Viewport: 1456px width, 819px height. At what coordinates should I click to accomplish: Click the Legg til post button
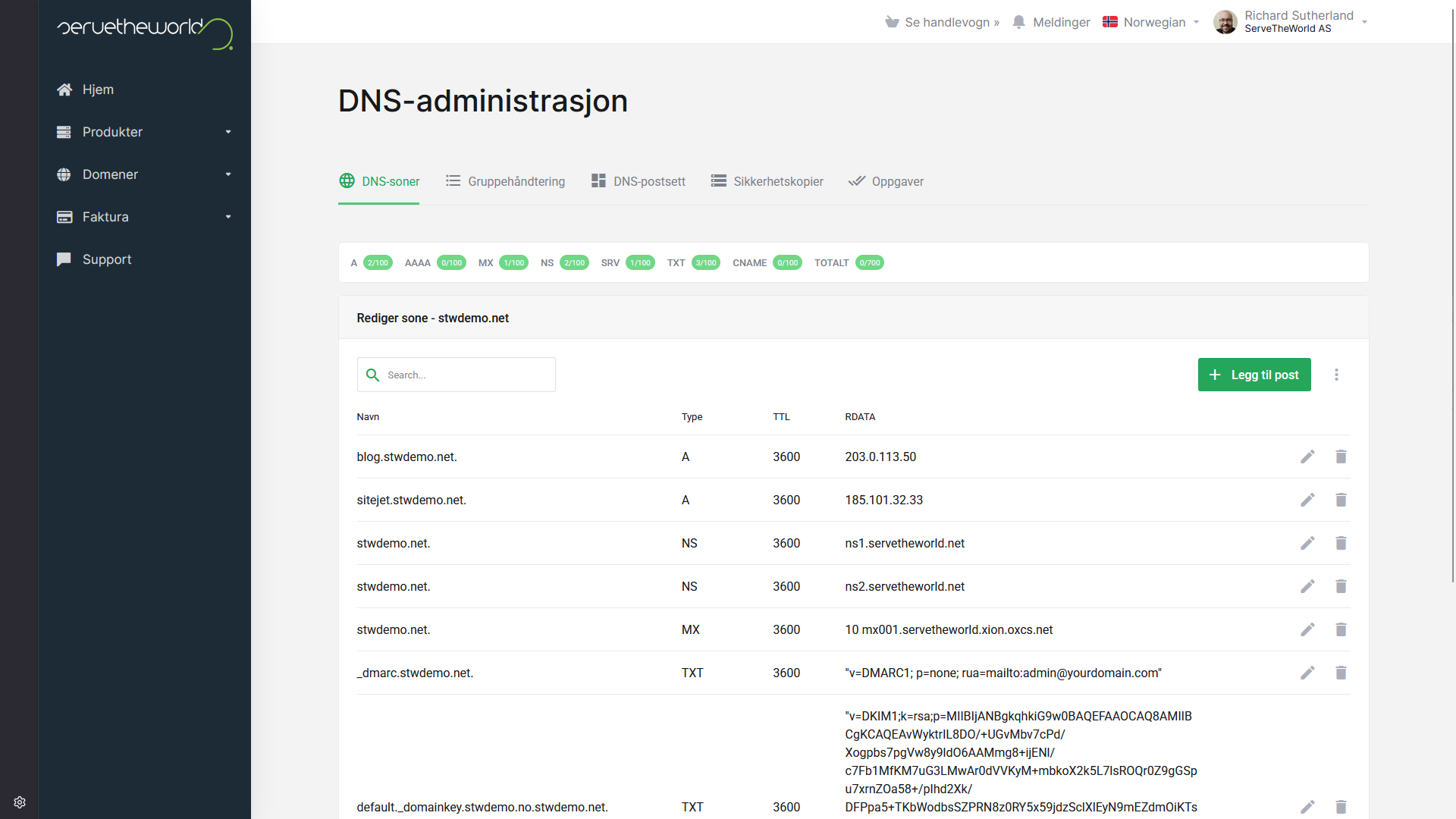(x=1254, y=375)
